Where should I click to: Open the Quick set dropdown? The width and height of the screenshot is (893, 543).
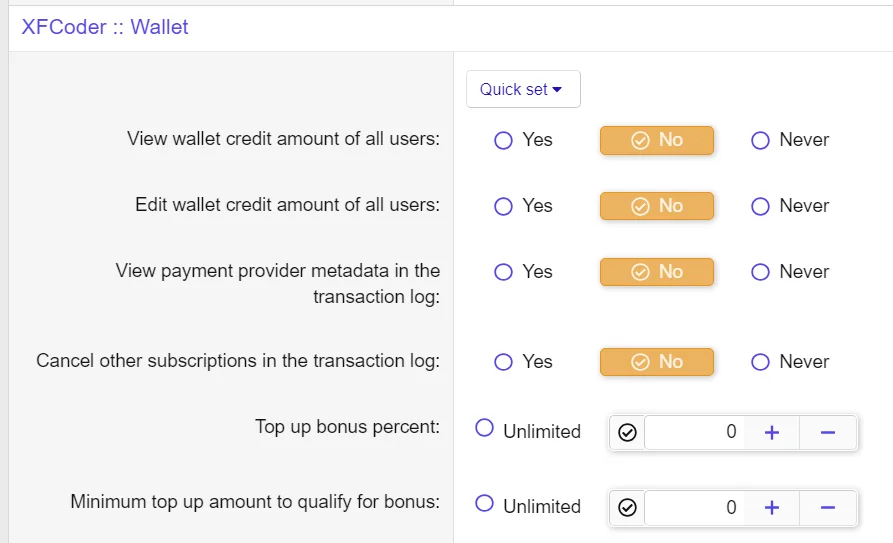[x=522, y=89]
